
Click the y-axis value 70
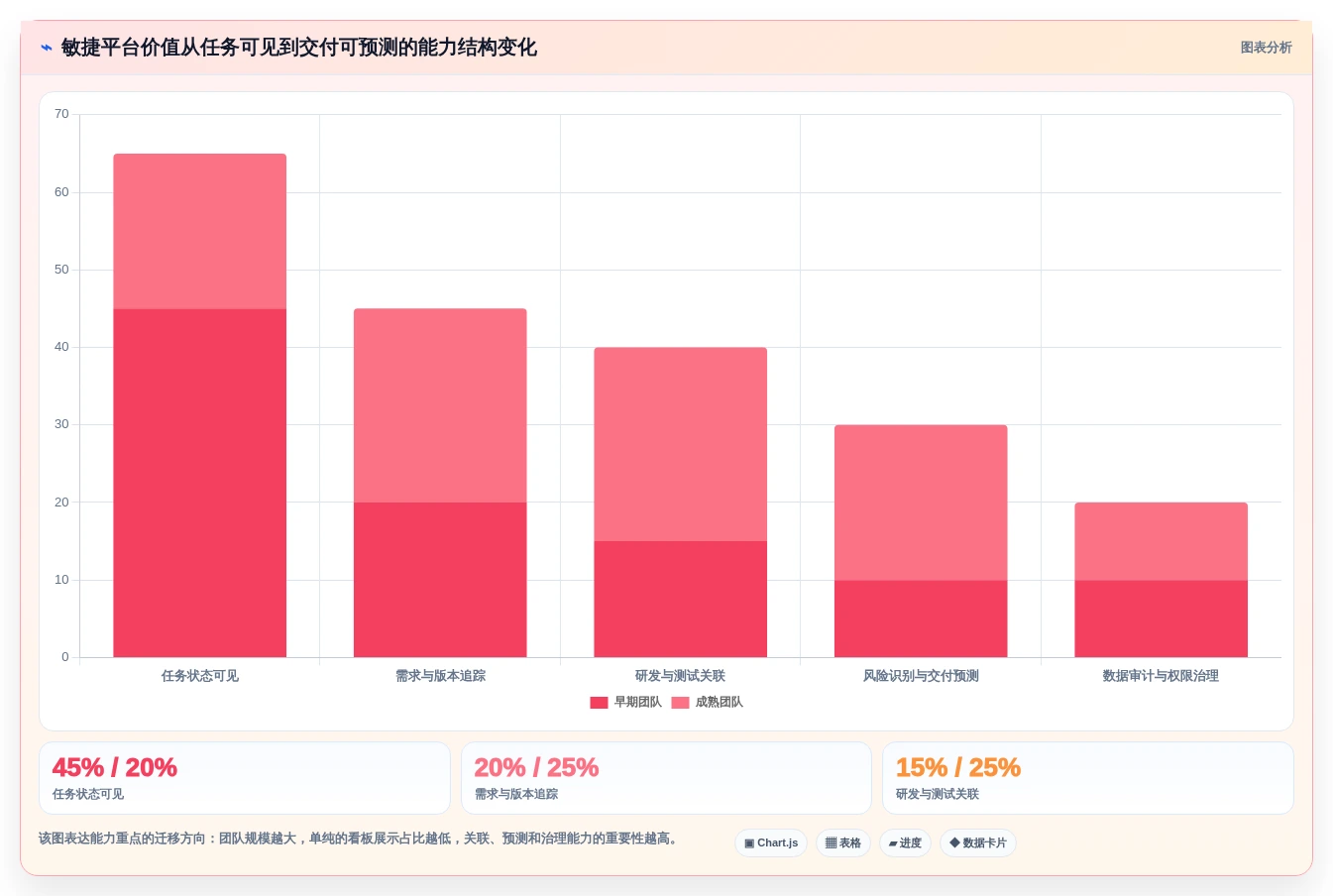pos(61,114)
